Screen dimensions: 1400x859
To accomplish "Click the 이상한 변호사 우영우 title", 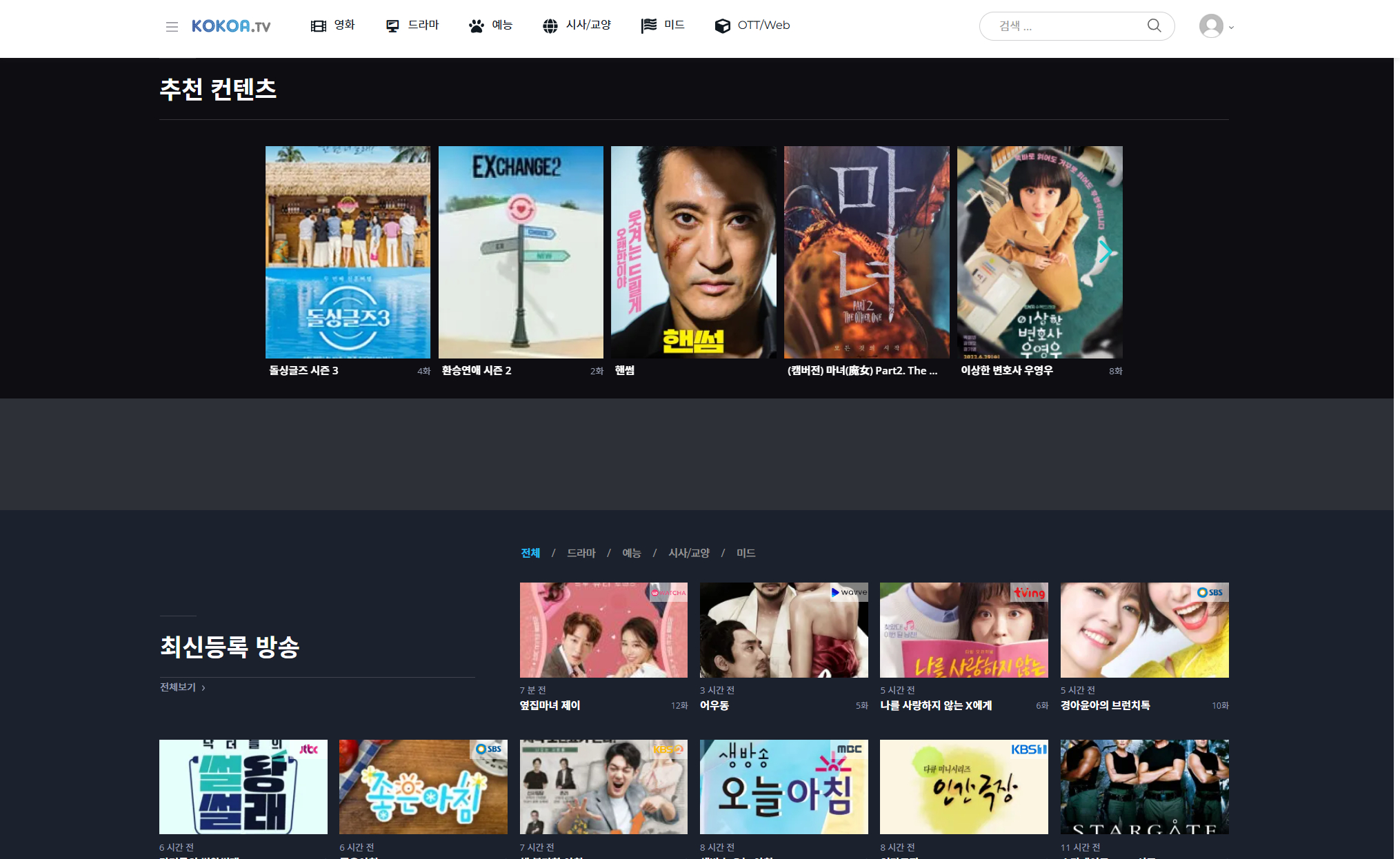I will point(1007,370).
